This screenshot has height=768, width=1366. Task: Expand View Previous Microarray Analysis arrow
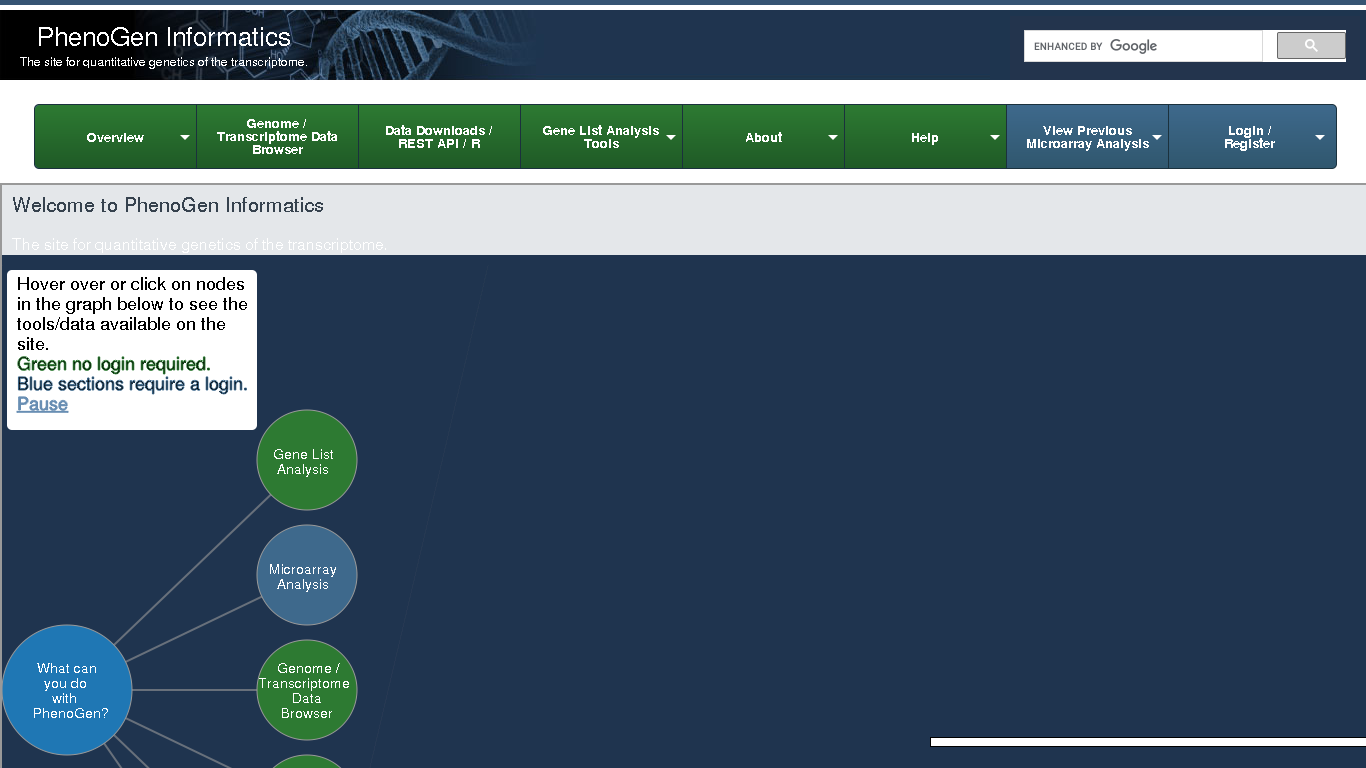pyautogui.click(x=1157, y=138)
